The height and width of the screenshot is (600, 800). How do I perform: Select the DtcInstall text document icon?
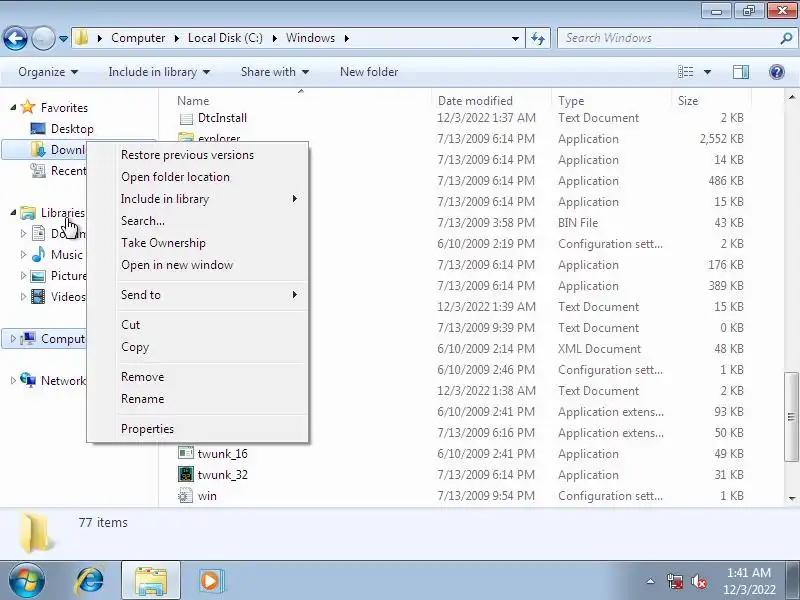click(186, 118)
